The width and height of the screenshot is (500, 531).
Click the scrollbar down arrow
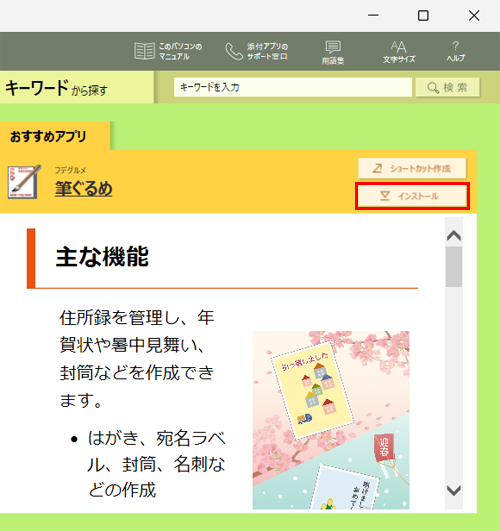[454, 490]
